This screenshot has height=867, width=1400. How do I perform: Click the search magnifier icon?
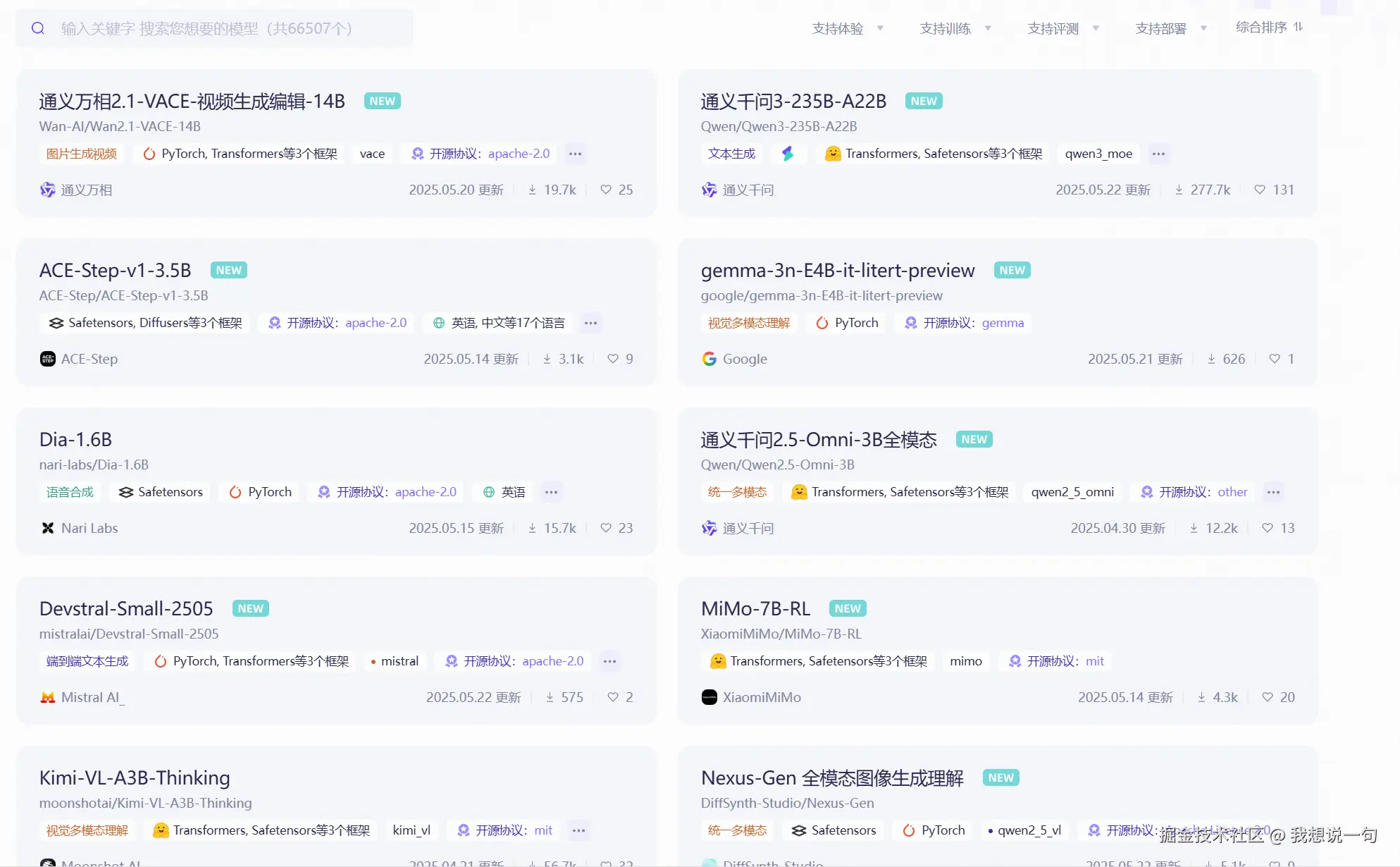coord(38,28)
